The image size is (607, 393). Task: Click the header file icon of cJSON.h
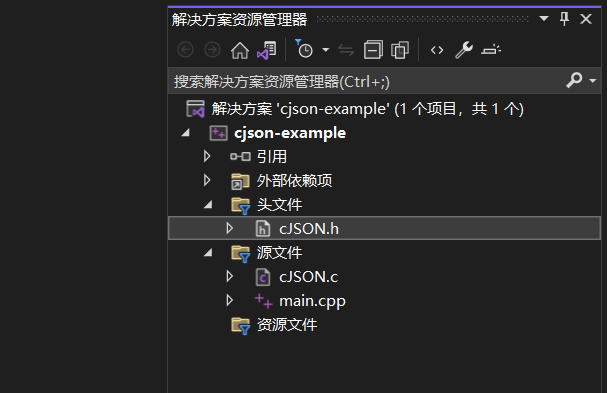pyautogui.click(x=263, y=228)
